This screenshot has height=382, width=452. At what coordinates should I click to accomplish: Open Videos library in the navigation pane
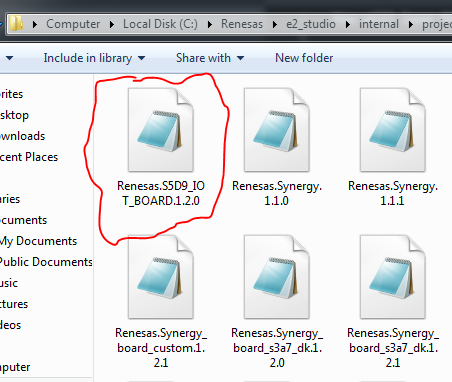tap(11, 325)
